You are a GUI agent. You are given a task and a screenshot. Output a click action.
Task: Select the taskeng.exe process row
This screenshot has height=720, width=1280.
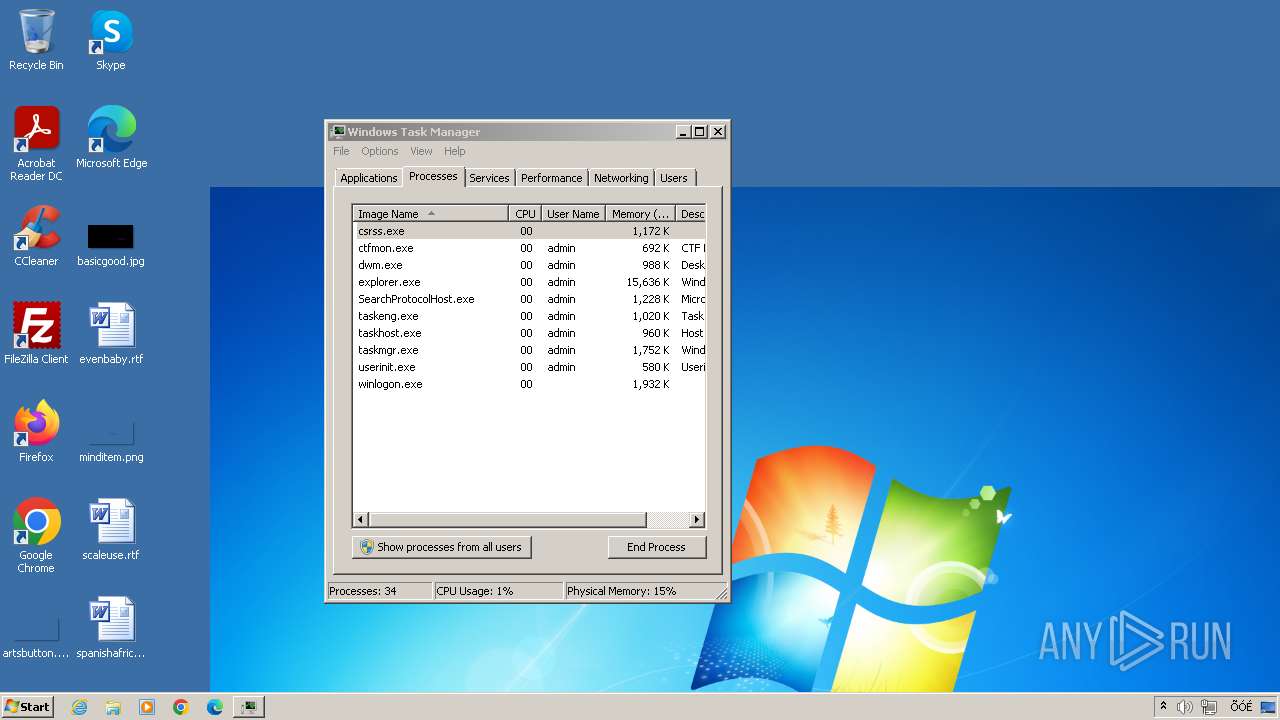click(x=530, y=316)
